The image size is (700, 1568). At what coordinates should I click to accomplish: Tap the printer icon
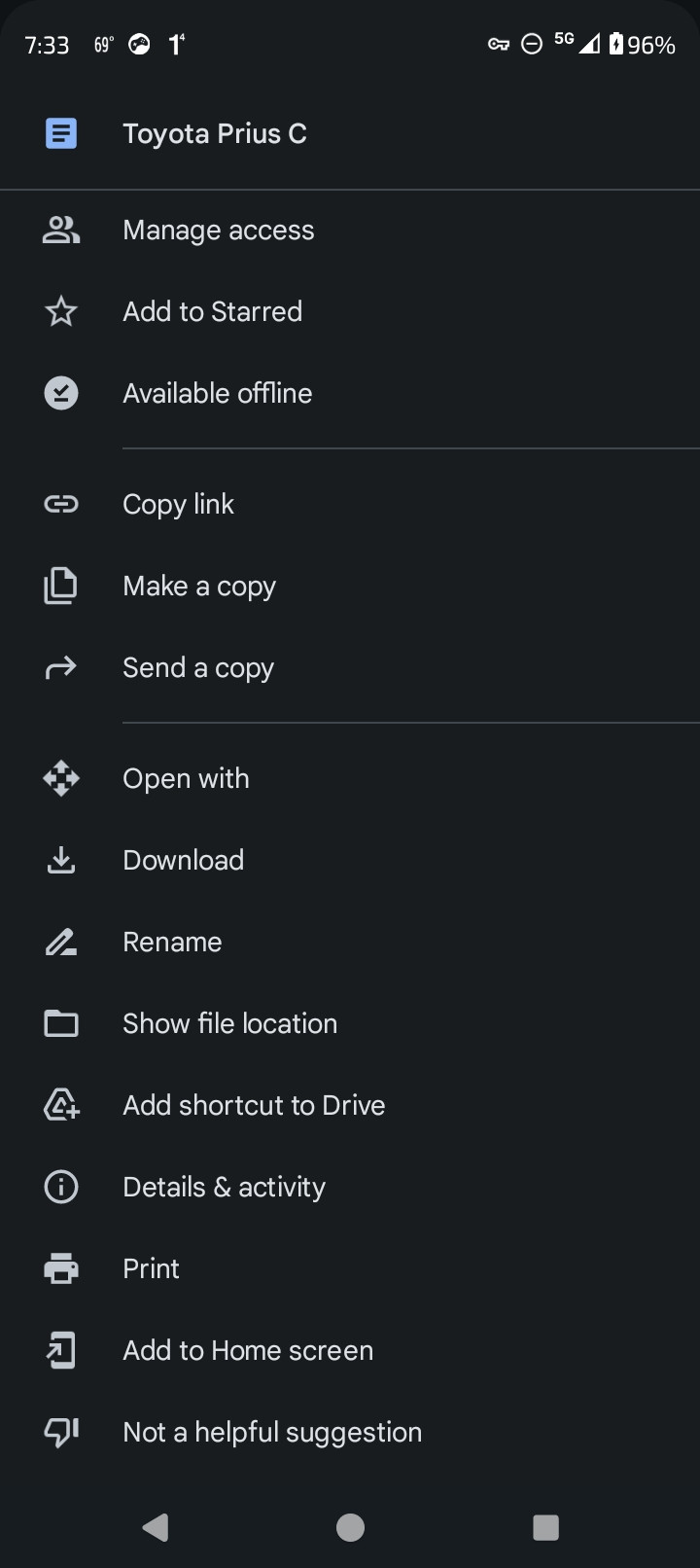pos(61,1268)
